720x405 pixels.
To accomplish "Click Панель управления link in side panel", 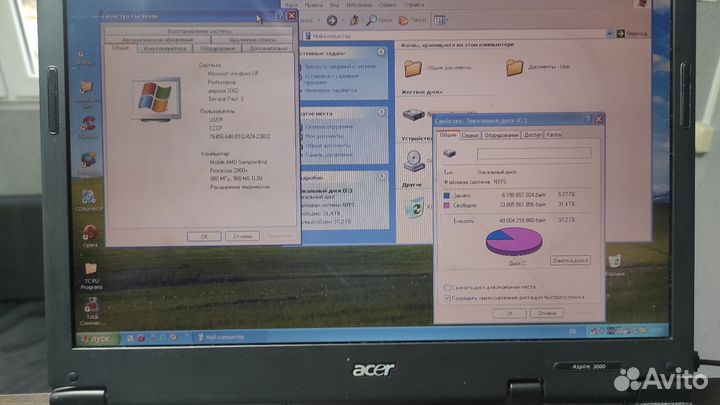I will (329, 155).
